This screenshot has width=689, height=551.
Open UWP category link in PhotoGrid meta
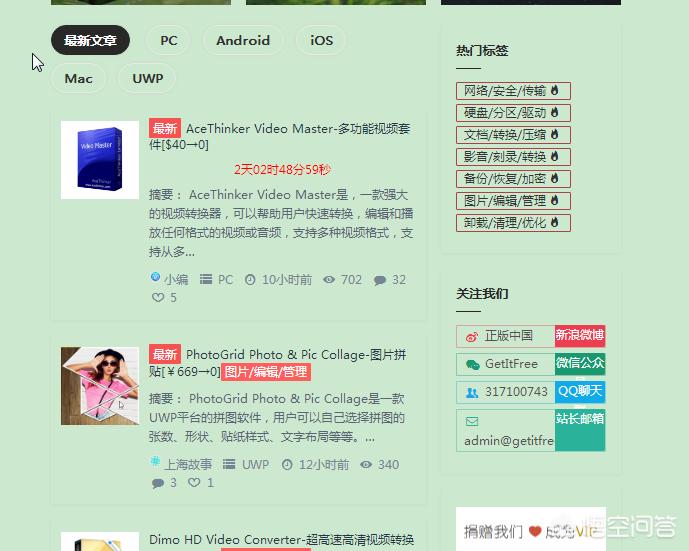point(255,464)
